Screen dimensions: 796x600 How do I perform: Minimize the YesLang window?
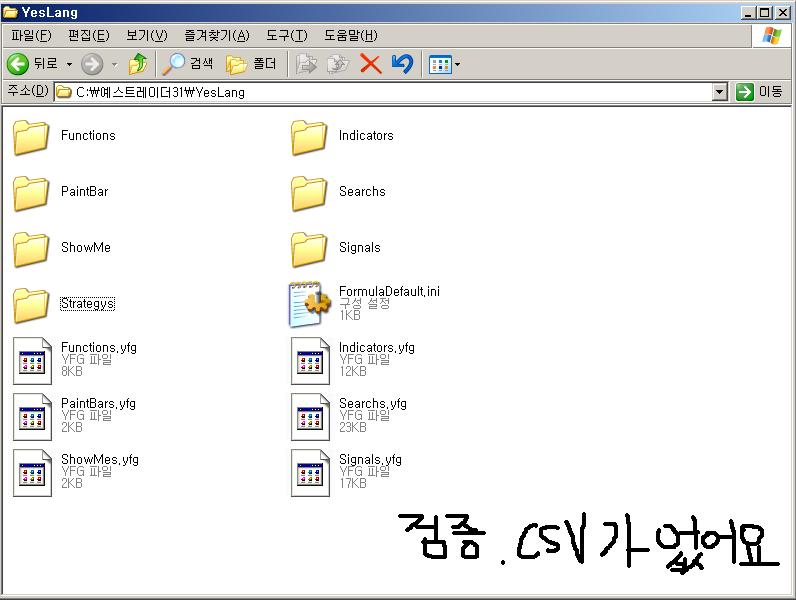[747, 12]
